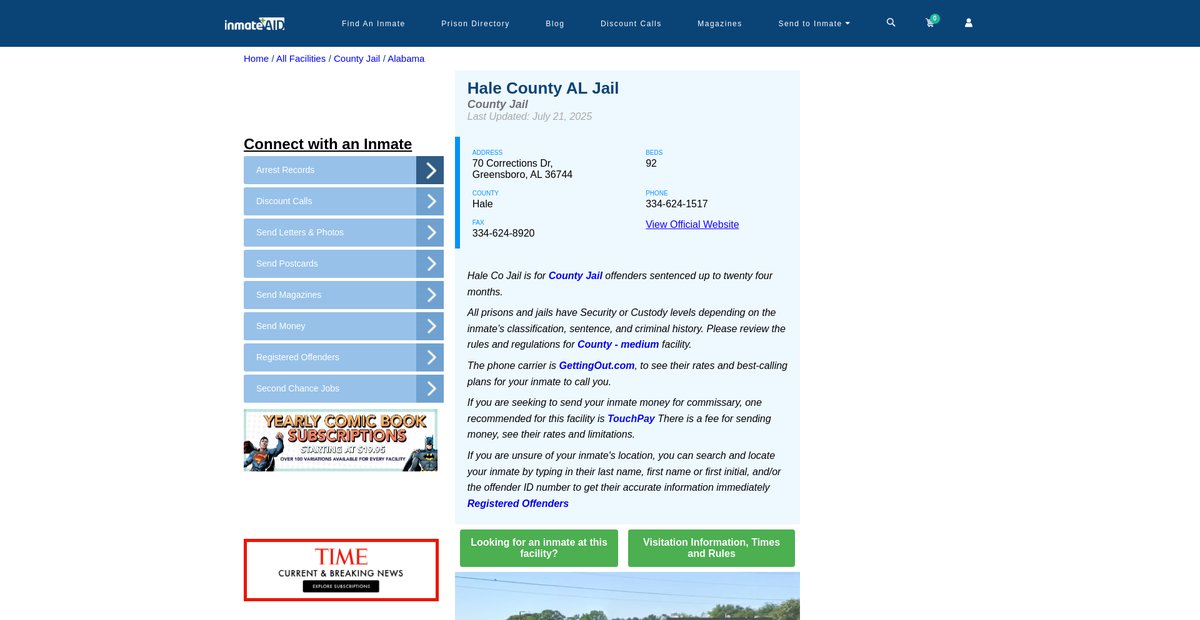Select Second Chance Jobs item

[x=330, y=389]
